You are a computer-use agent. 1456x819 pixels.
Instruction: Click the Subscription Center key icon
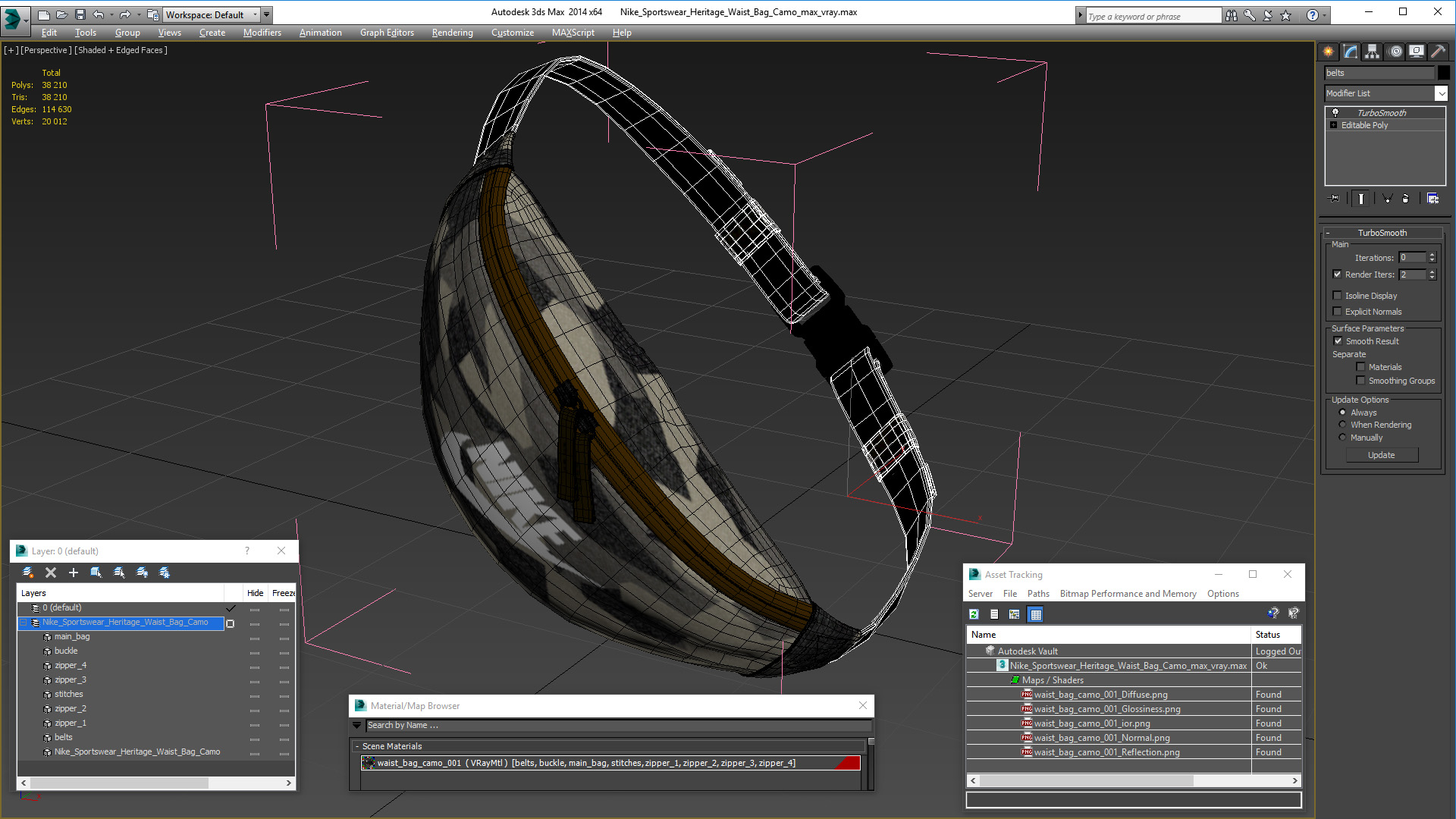click(x=1250, y=15)
